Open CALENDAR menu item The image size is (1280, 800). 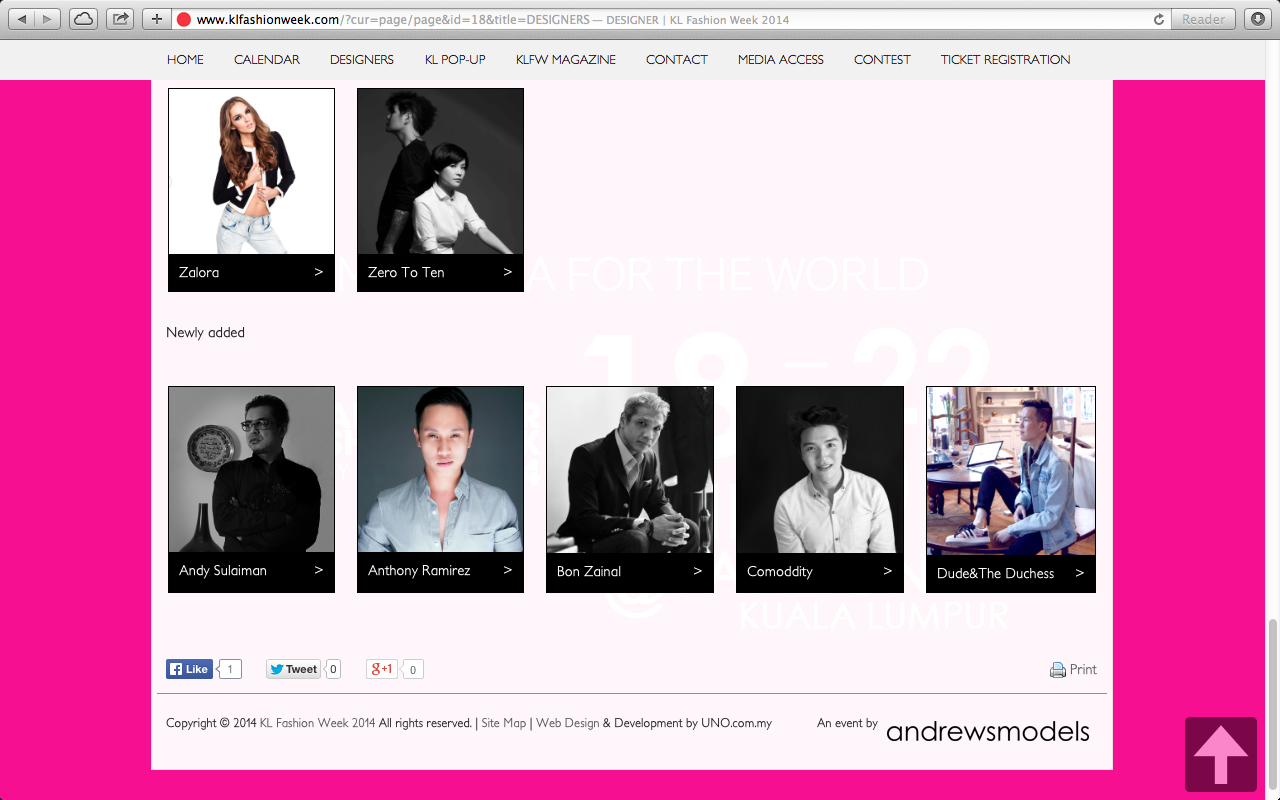pyautogui.click(x=267, y=60)
